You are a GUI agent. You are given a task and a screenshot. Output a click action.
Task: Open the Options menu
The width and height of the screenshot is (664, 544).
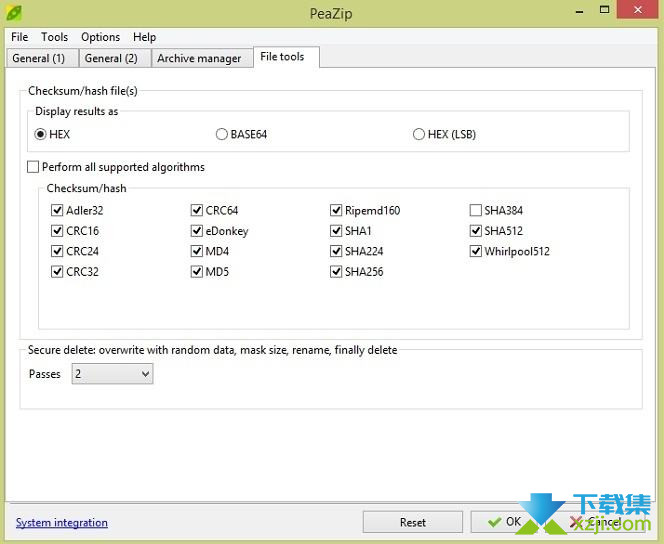(100, 37)
